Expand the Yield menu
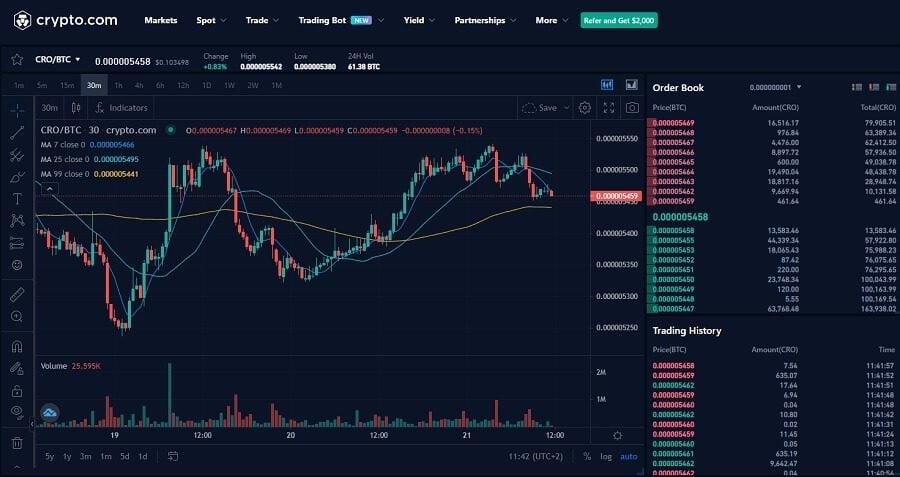This screenshot has height=477, width=900. click(419, 20)
